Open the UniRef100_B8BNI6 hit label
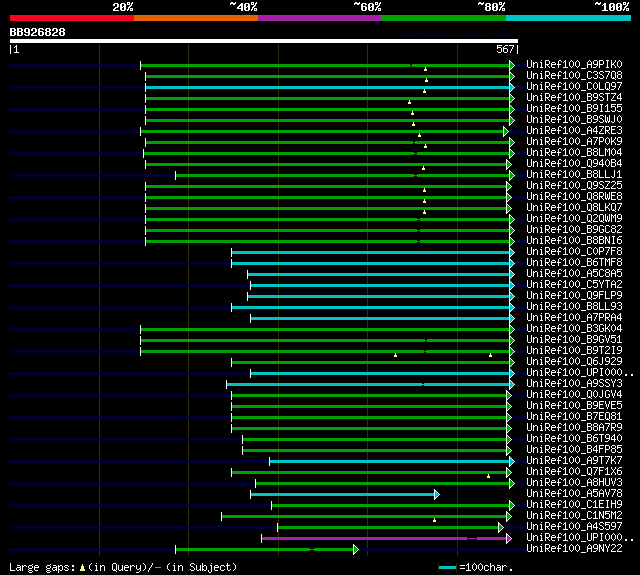This screenshot has height=575, width=640. [574, 241]
